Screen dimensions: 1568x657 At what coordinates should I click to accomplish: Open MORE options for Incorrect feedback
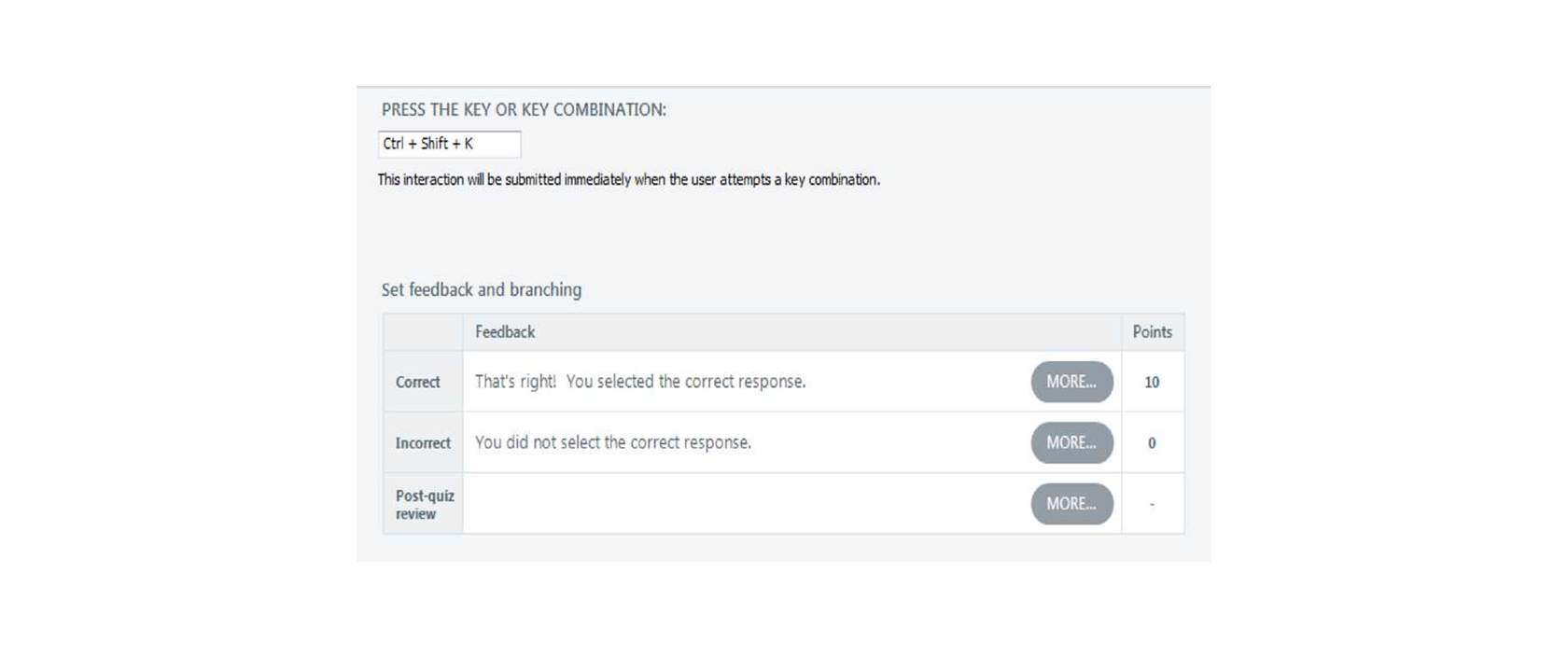(x=1071, y=442)
